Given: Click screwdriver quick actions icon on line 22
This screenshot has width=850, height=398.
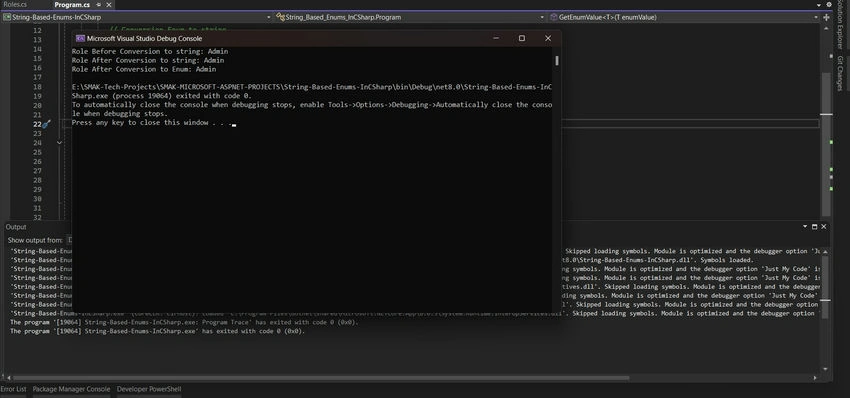Looking at the screenshot, I should click(47, 124).
